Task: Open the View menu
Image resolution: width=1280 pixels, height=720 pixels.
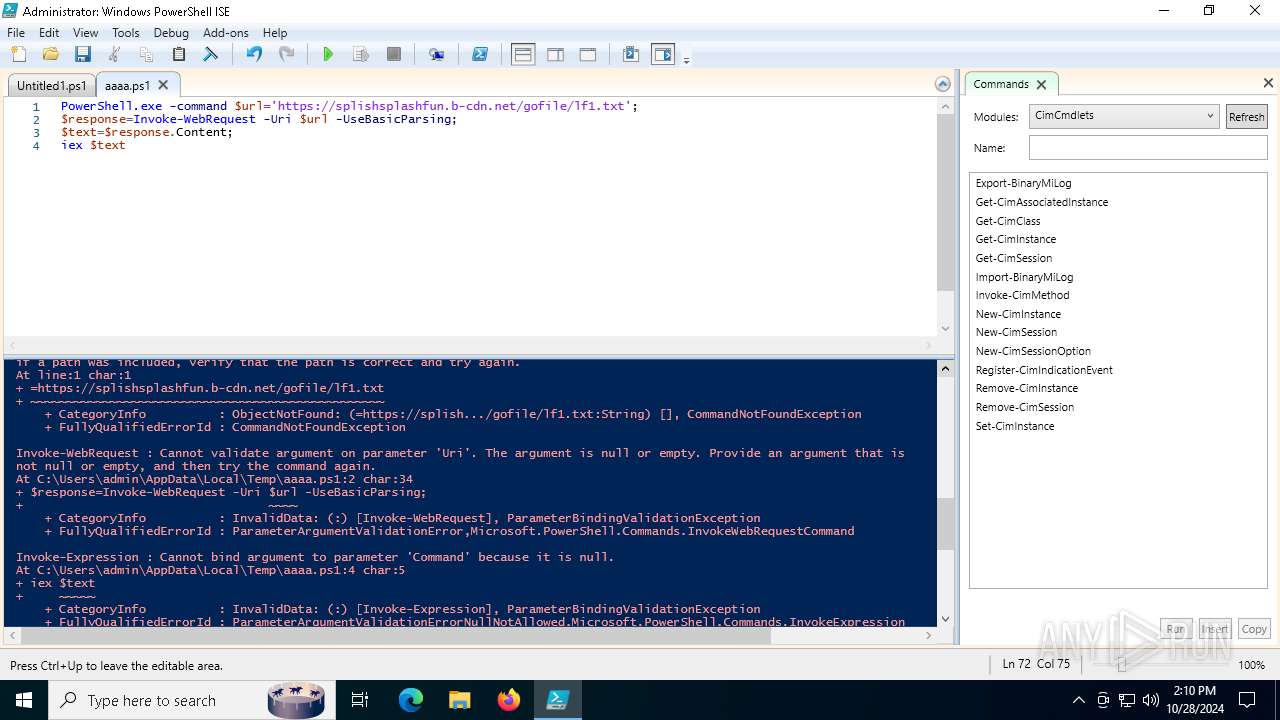Action: 85,32
